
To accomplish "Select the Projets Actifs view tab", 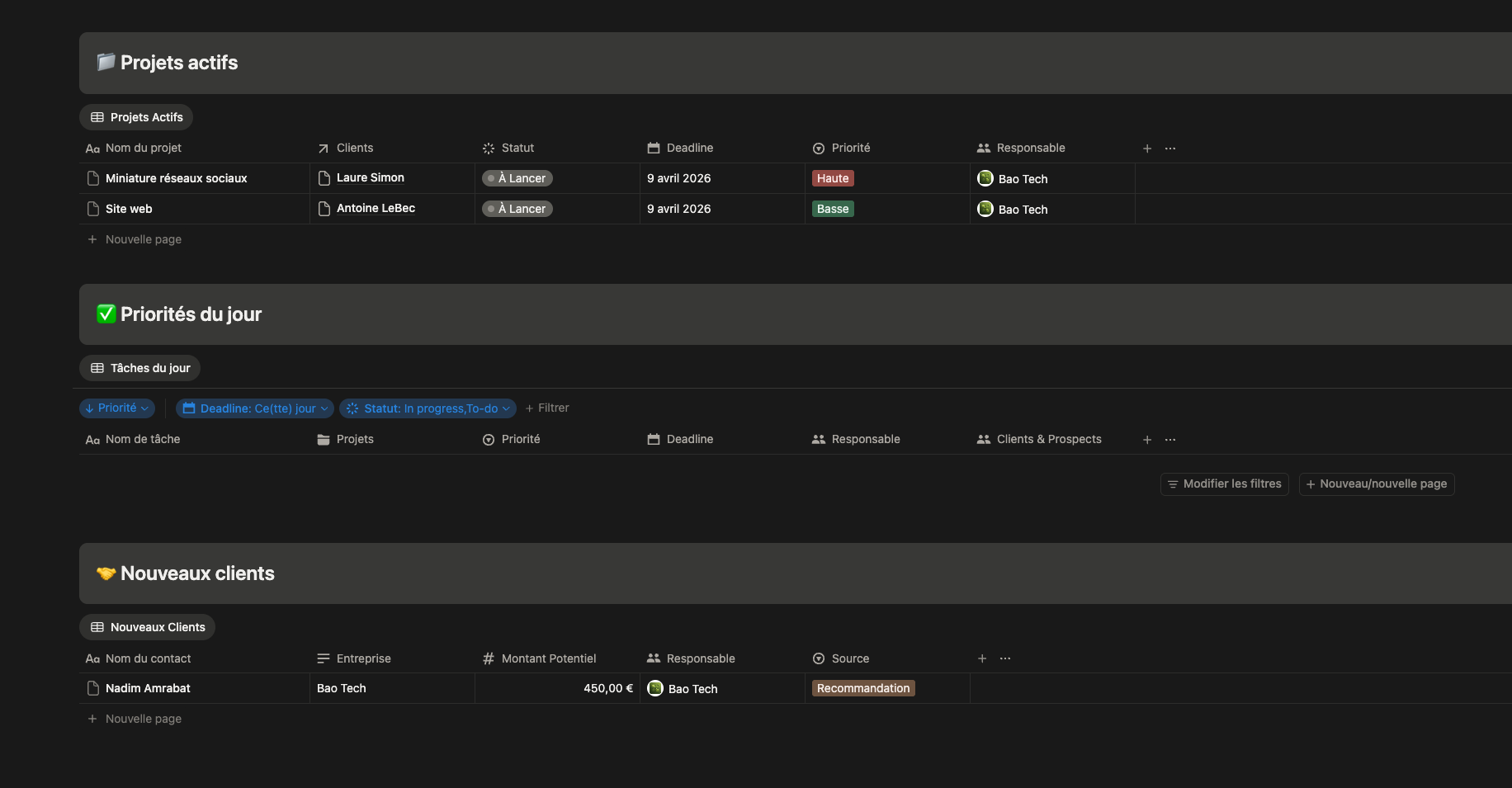I will (x=136, y=117).
